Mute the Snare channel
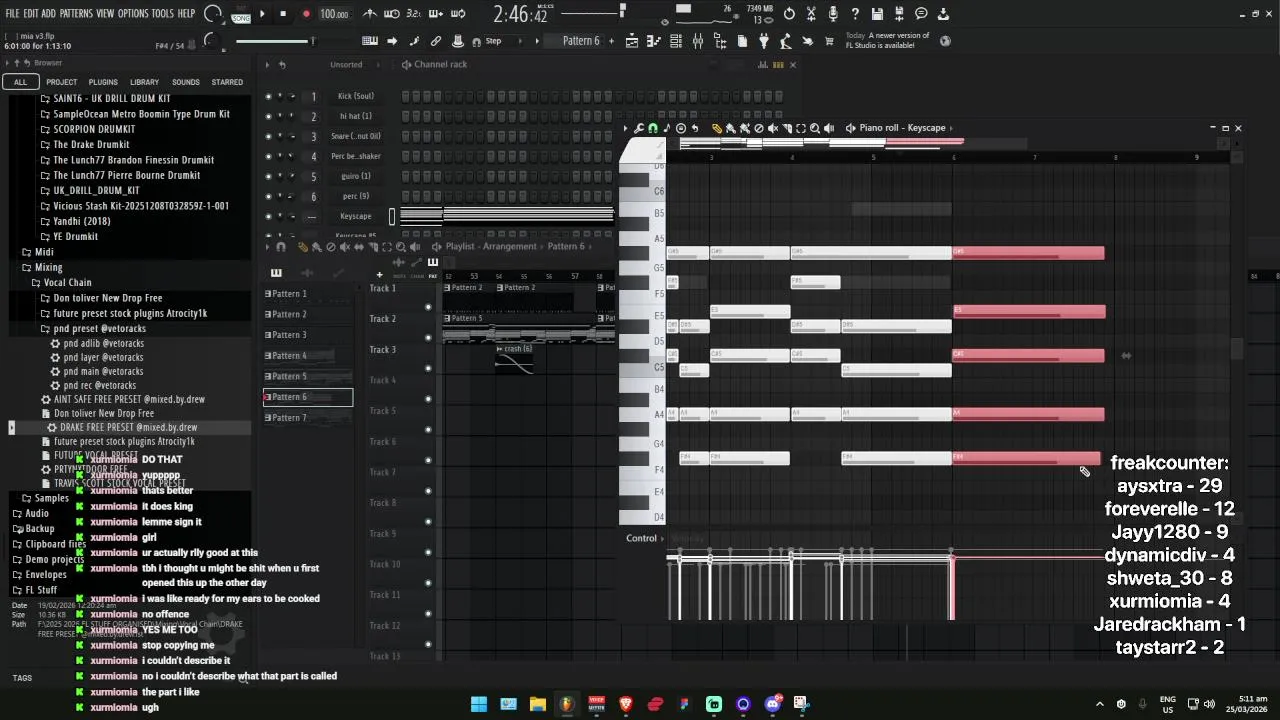This screenshot has width=1280, height=720. 268,136
